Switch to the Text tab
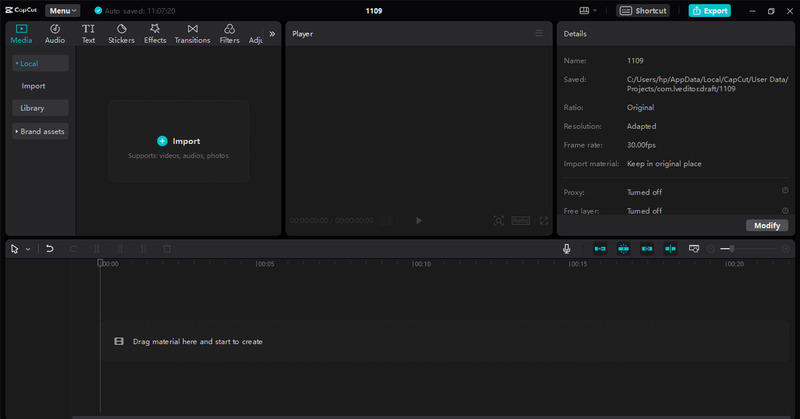The image size is (800, 419). pos(88,33)
